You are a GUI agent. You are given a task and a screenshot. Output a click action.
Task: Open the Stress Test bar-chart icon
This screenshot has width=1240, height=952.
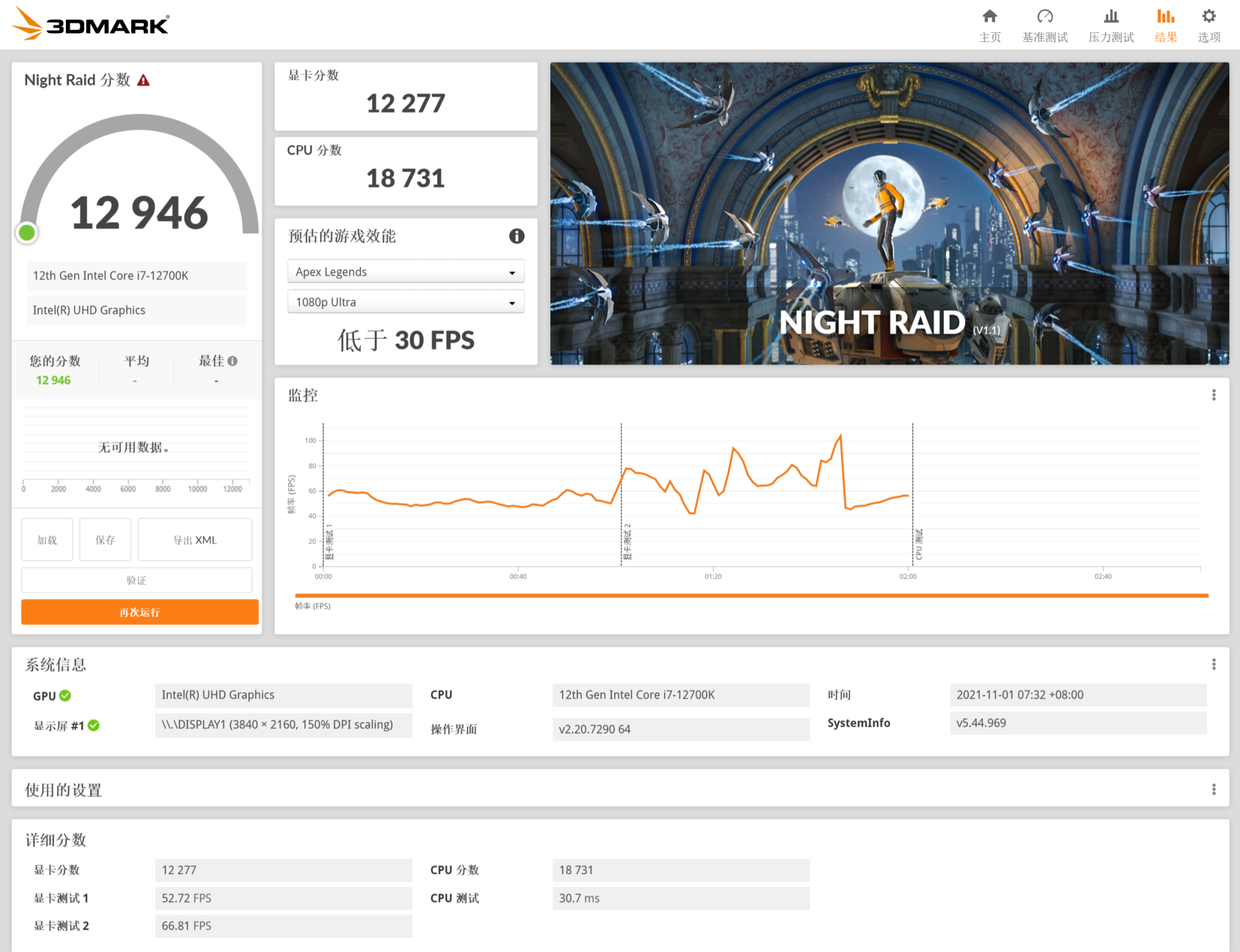coord(1111,17)
